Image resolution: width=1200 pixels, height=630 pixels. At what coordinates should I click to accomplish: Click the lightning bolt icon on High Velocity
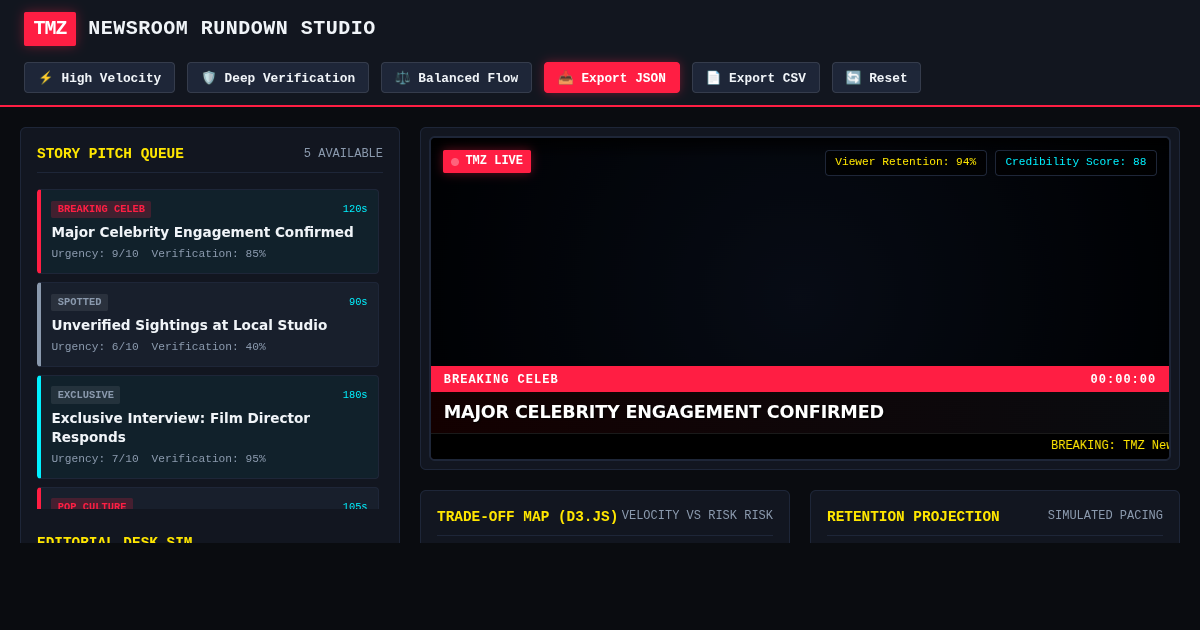(x=46, y=78)
